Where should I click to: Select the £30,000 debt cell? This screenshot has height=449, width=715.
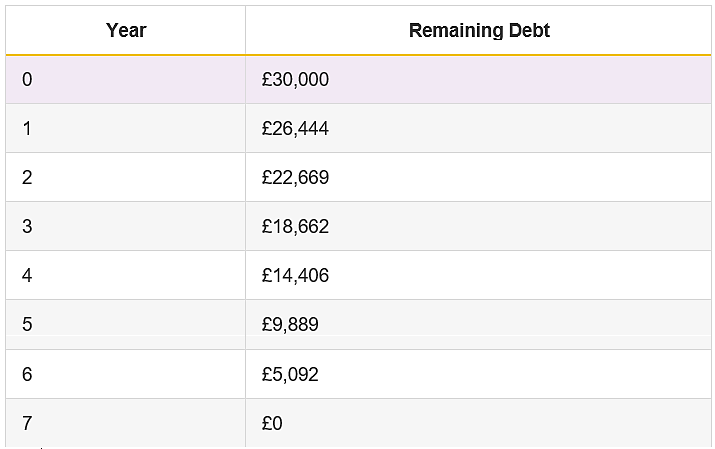pos(478,80)
